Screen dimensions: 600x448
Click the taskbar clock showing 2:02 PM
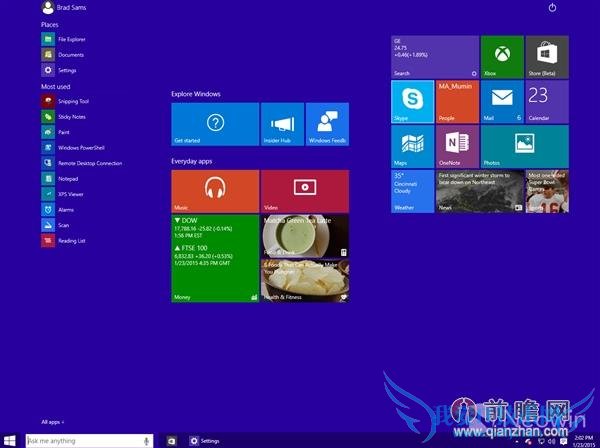584,441
